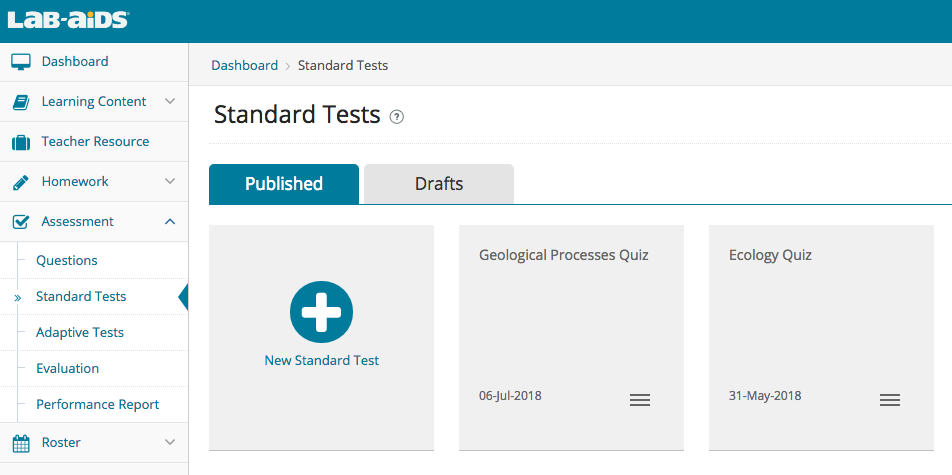Click the Homework pencil icon
Viewport: 952px width, 475px height.
click(x=21, y=182)
